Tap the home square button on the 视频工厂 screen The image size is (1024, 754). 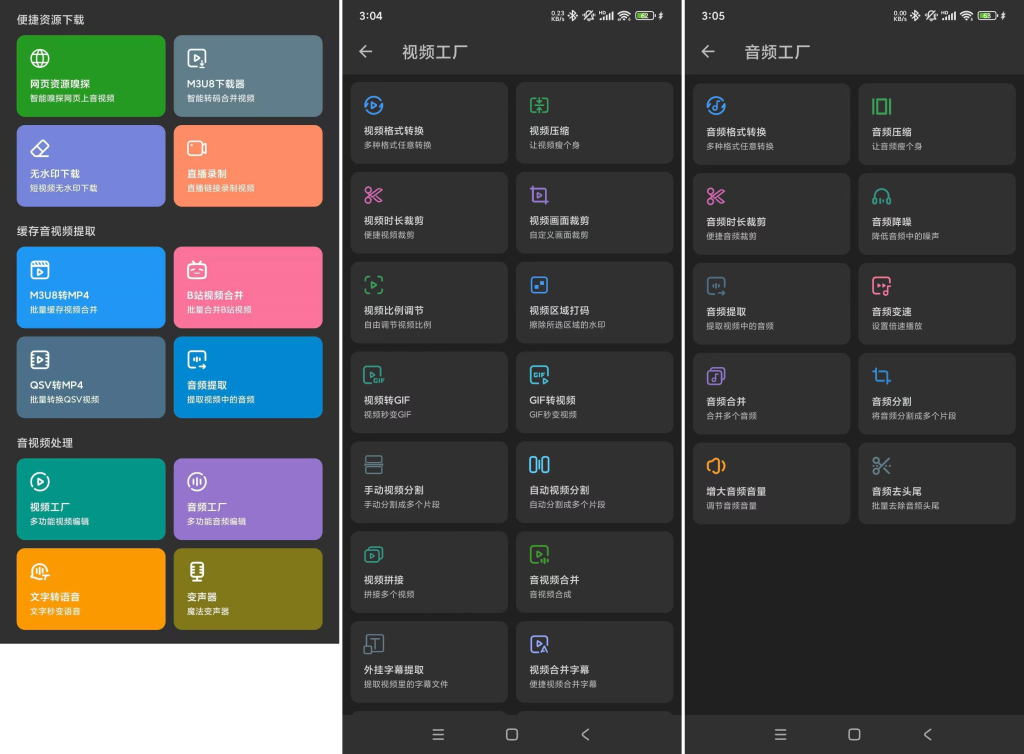[x=512, y=734]
